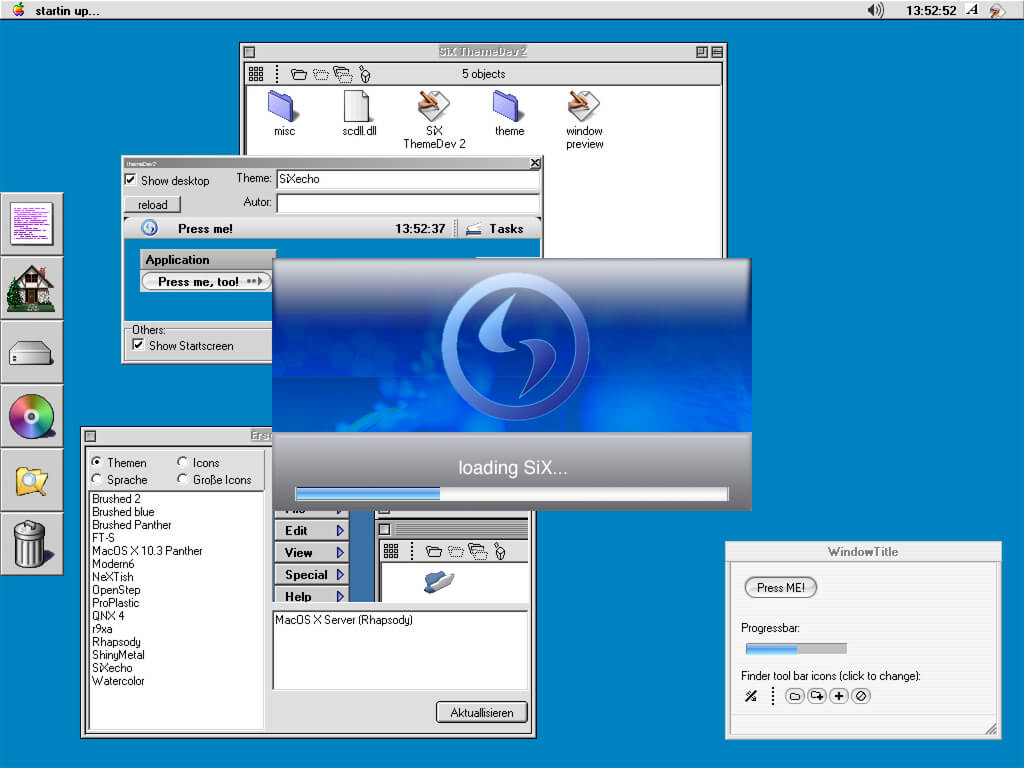Screen dimensions: 1024x768
Task: Open the purple-text document icon in the dock
Action: click(x=32, y=223)
